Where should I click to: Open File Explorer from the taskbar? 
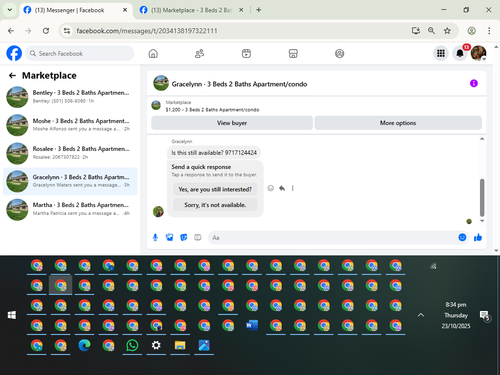coord(180,345)
